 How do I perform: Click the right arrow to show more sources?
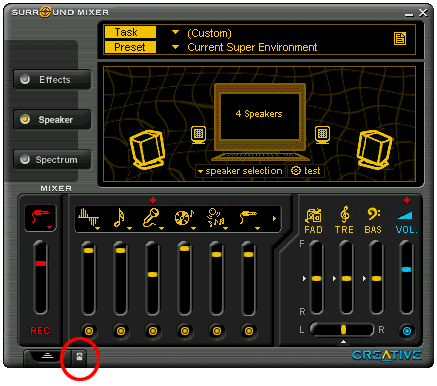(274, 219)
